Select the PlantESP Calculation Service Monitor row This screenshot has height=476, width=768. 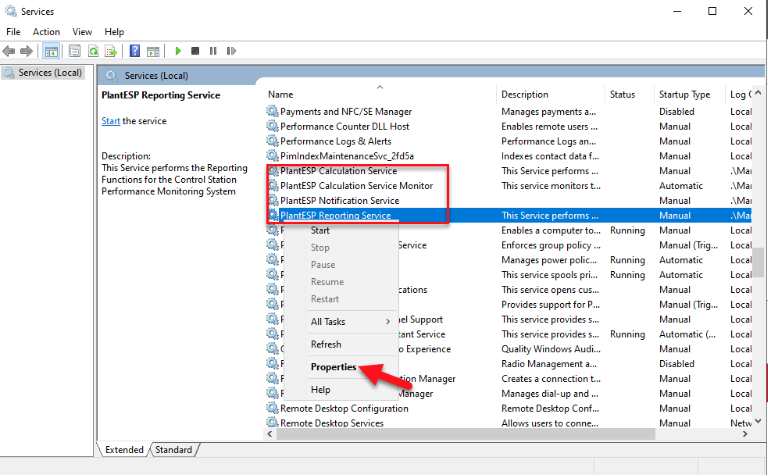(x=508, y=186)
